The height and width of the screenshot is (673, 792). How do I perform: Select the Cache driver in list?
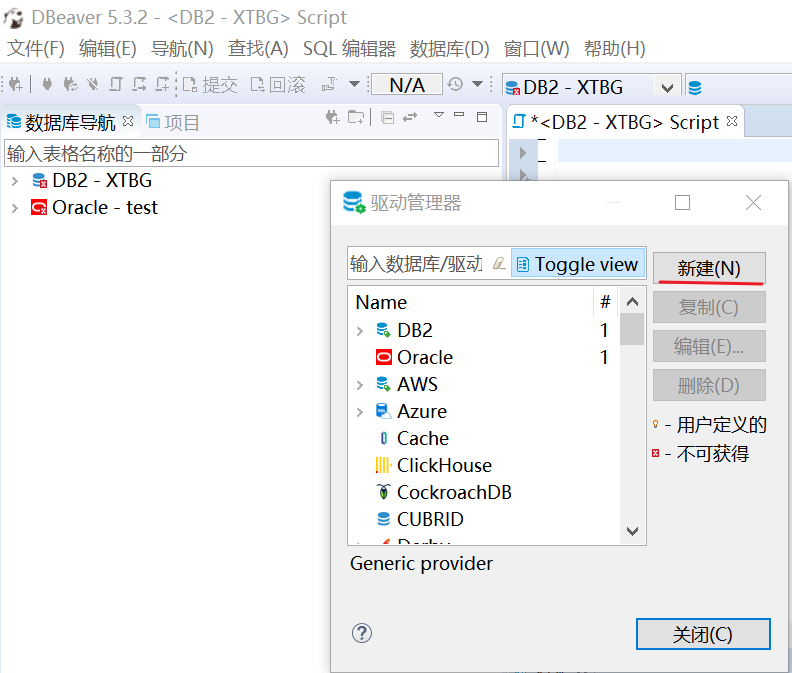click(x=423, y=438)
